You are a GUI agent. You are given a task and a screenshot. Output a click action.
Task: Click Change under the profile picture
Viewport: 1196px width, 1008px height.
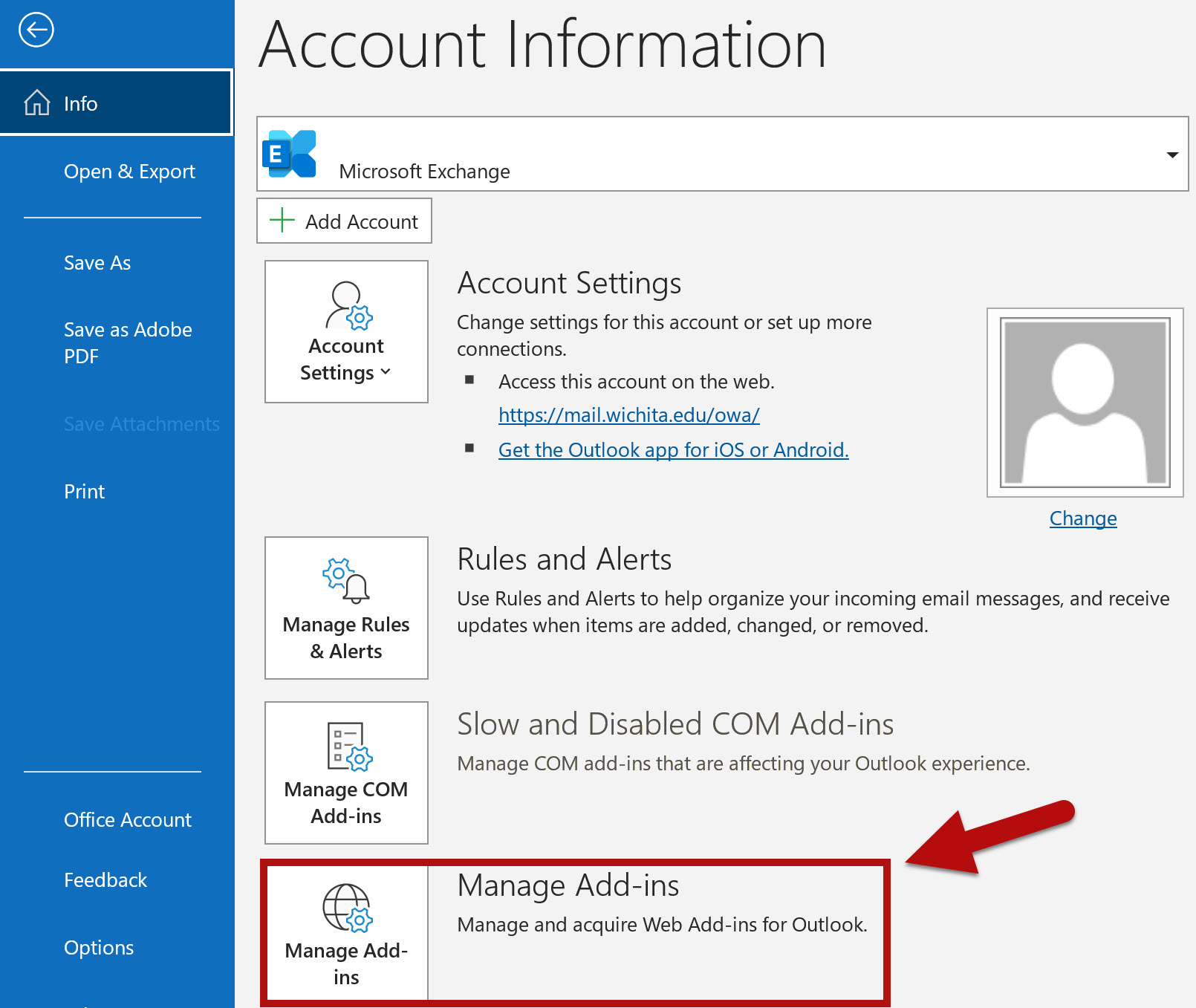(1082, 518)
